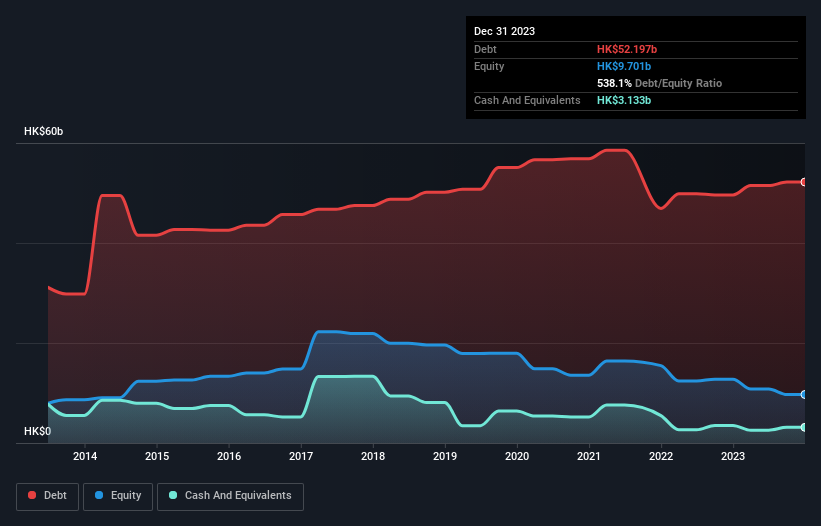
Task: Click the HK$52.197b debt value
Action: 627,49
